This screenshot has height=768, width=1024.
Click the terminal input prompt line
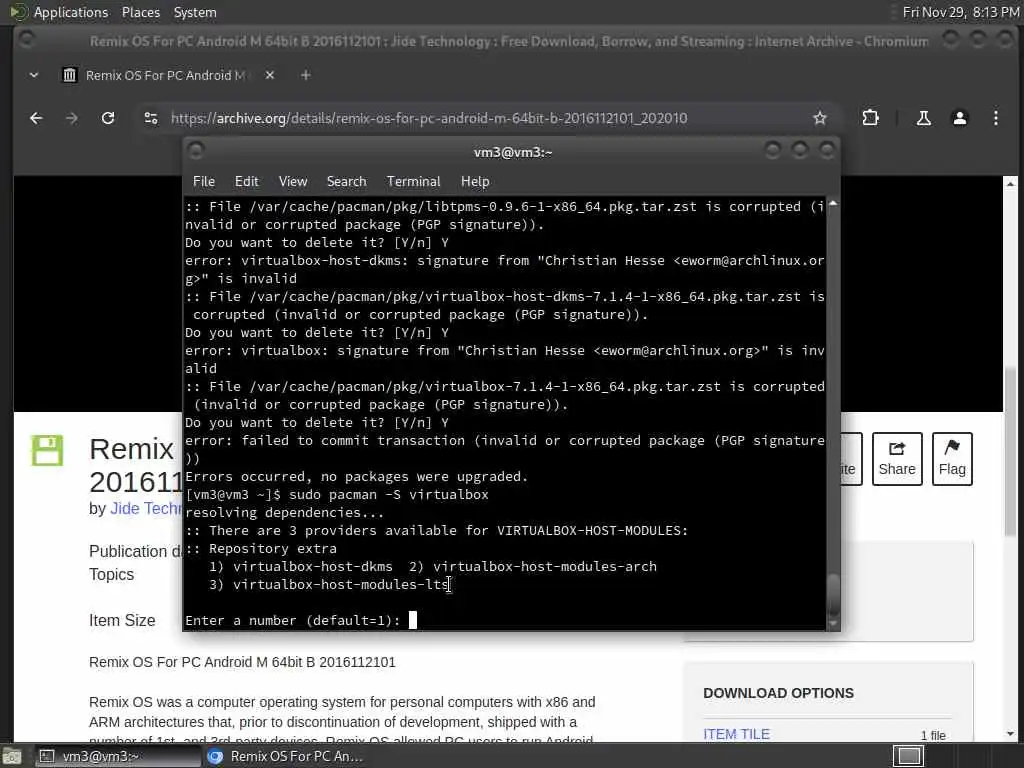pos(301,620)
